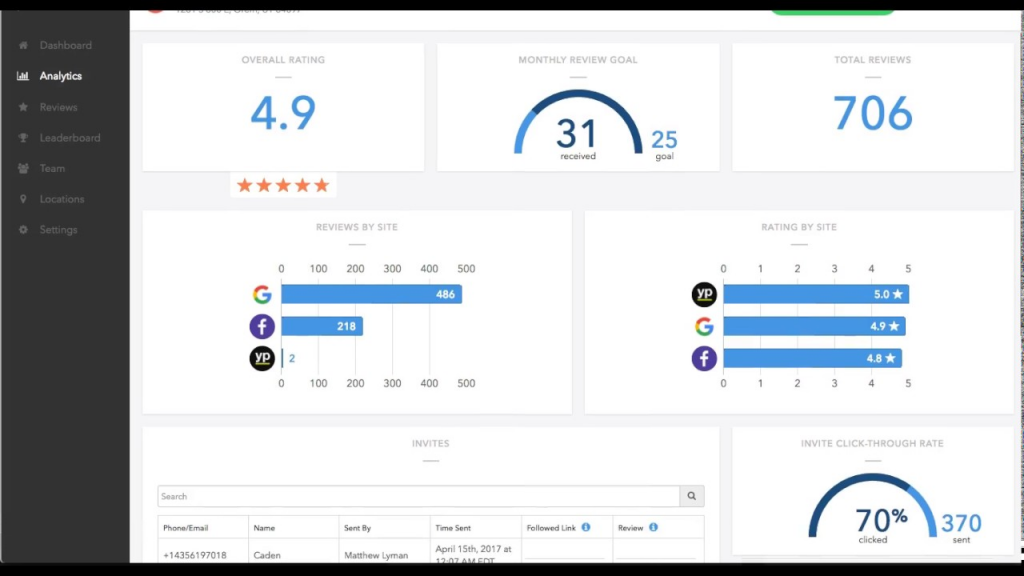
Task: Click info icon beside Review column header
Action: point(653,527)
